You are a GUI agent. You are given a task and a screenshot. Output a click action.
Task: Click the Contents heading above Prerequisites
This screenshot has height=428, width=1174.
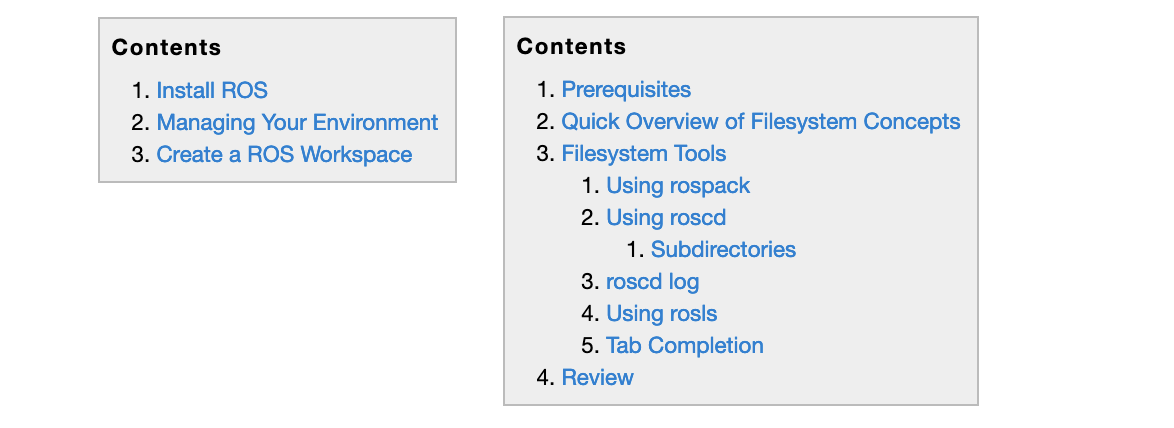pyautogui.click(x=571, y=46)
